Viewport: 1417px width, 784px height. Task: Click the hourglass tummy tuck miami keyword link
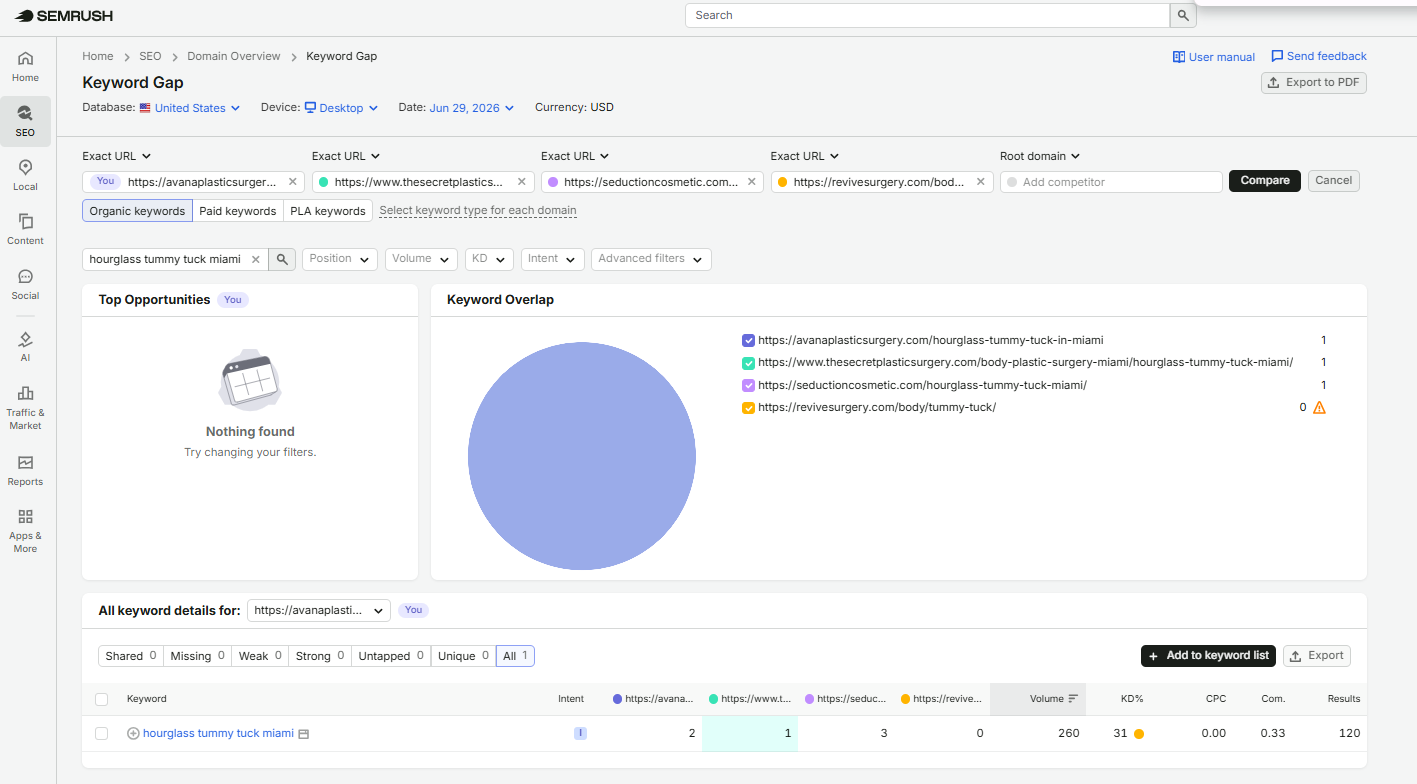[x=218, y=733]
